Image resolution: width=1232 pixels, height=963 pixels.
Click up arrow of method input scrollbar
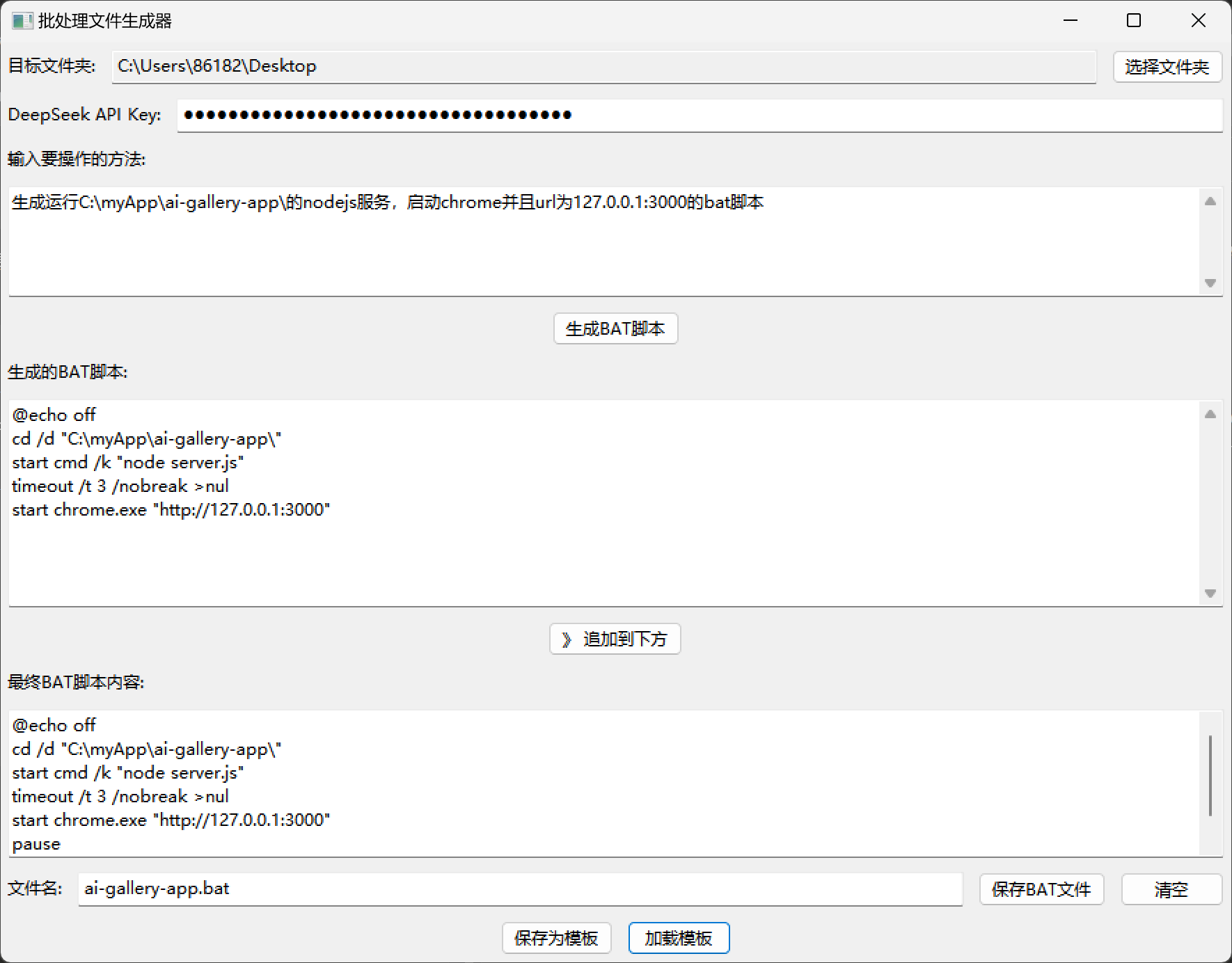(1210, 201)
